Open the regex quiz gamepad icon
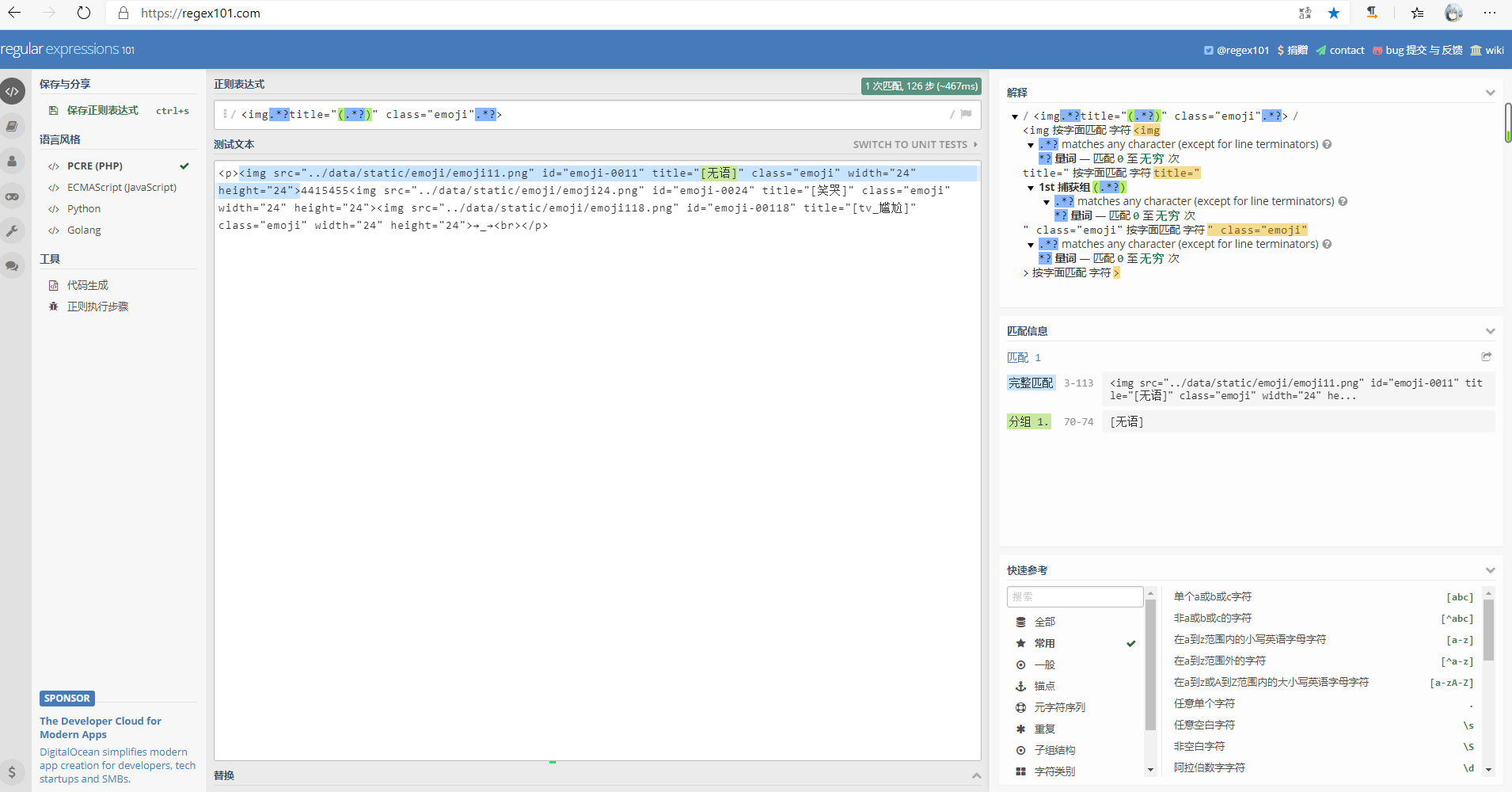 [13, 196]
